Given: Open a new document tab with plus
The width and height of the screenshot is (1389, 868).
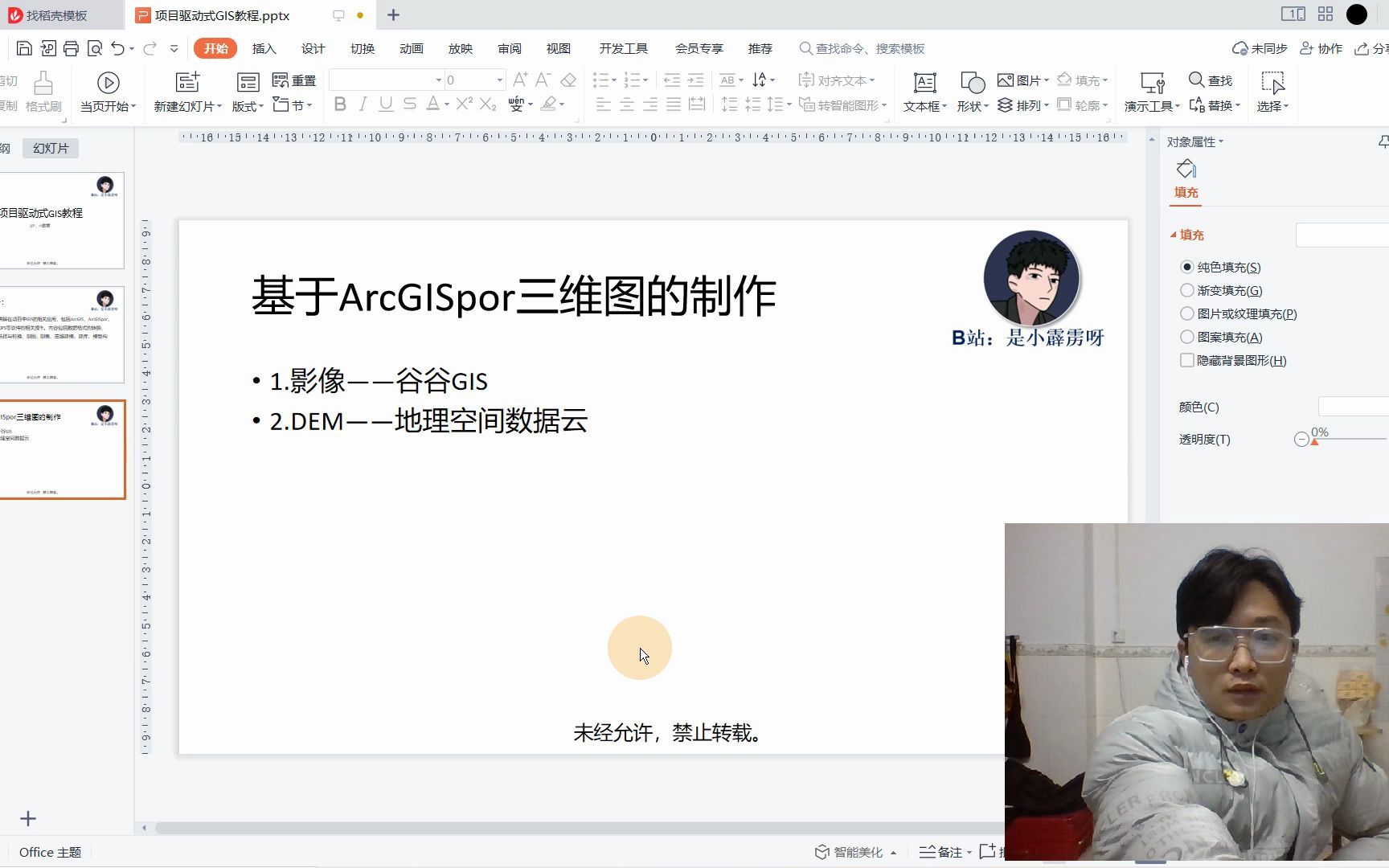Looking at the screenshot, I should pos(393,15).
